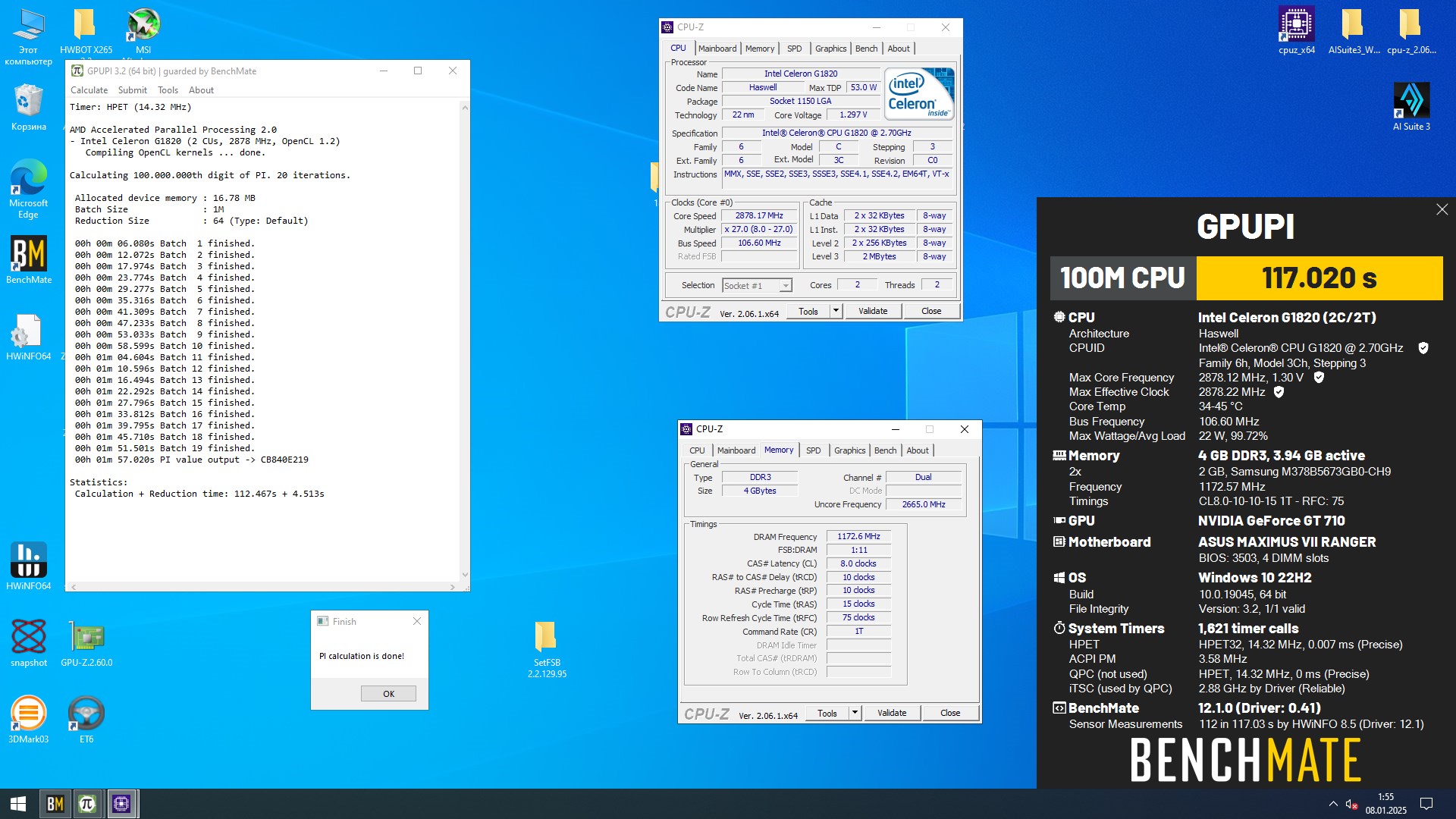
Task: Click Validate in top CPU-Z window
Action: [x=873, y=311]
